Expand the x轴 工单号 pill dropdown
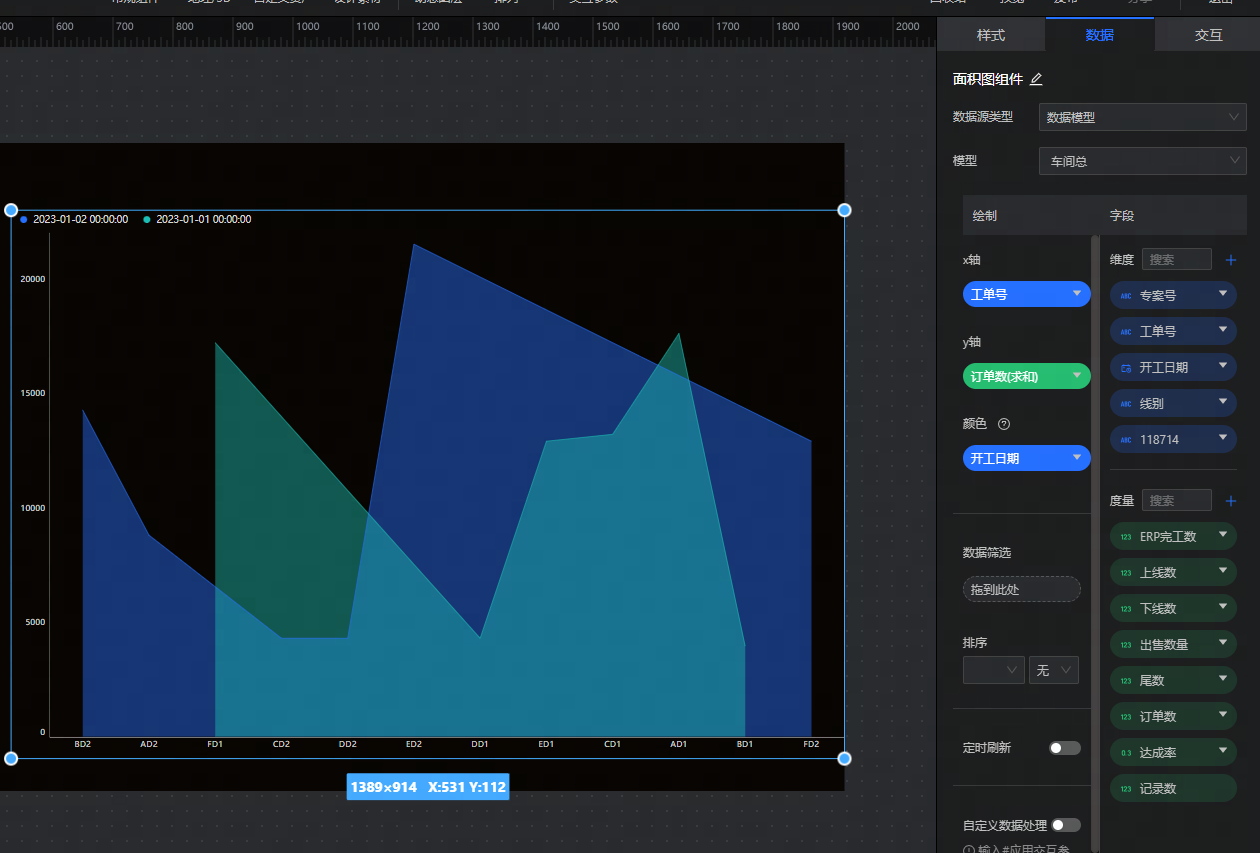The height and width of the screenshot is (853, 1260). [1076, 294]
